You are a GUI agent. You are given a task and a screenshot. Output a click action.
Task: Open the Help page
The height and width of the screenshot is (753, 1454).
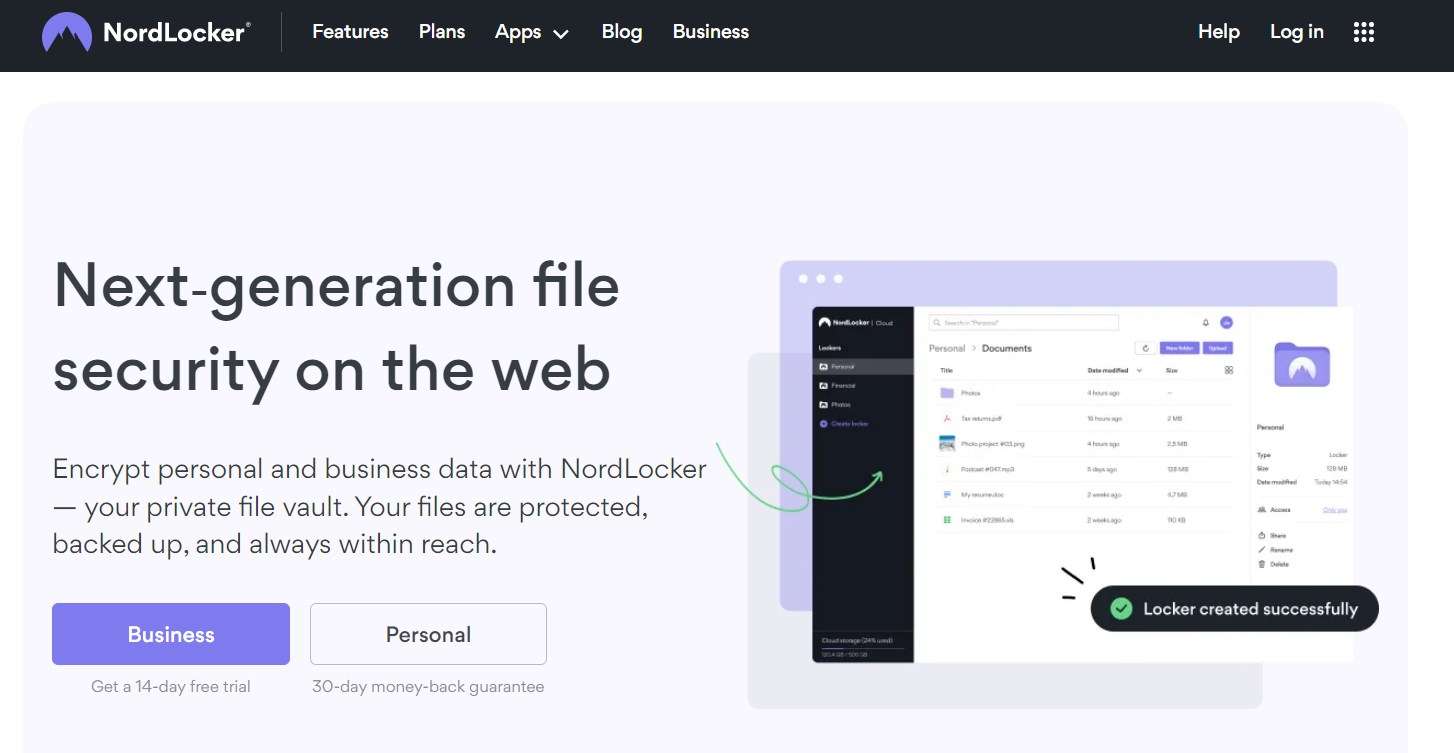tap(1219, 32)
